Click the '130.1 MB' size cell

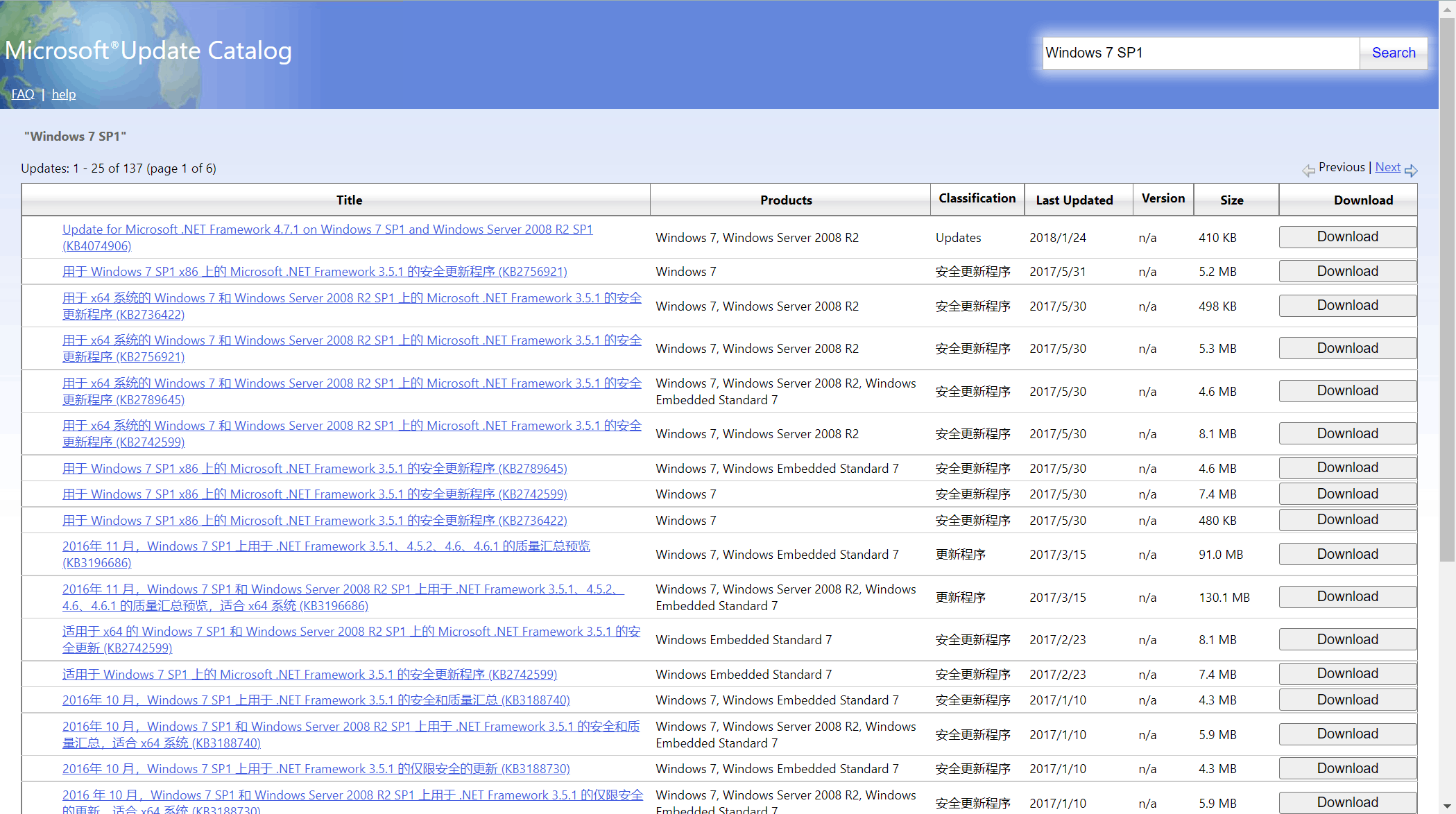point(1224,598)
